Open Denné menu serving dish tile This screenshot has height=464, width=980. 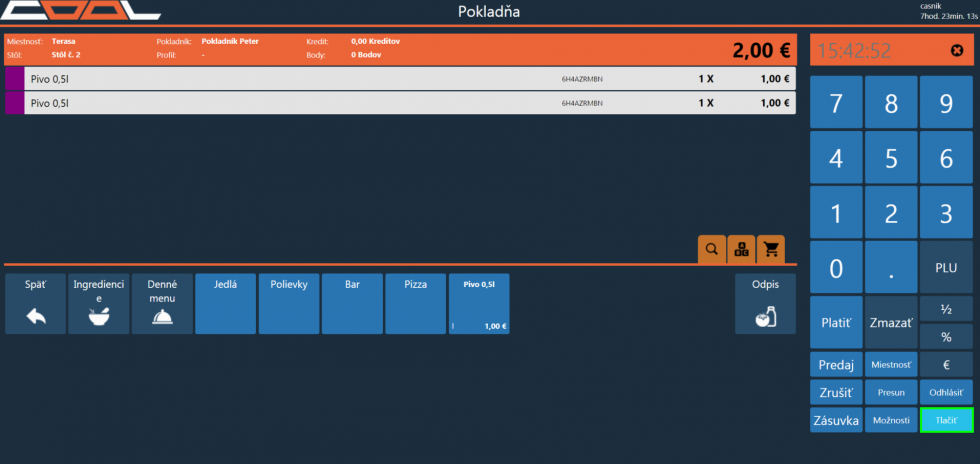162,304
